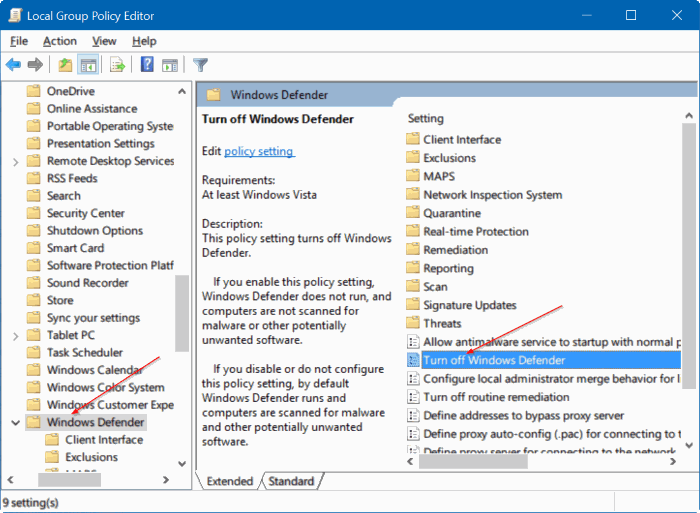Click the Back arrow toolbar icon
Viewport: 700px width, 513px height.
13,65
